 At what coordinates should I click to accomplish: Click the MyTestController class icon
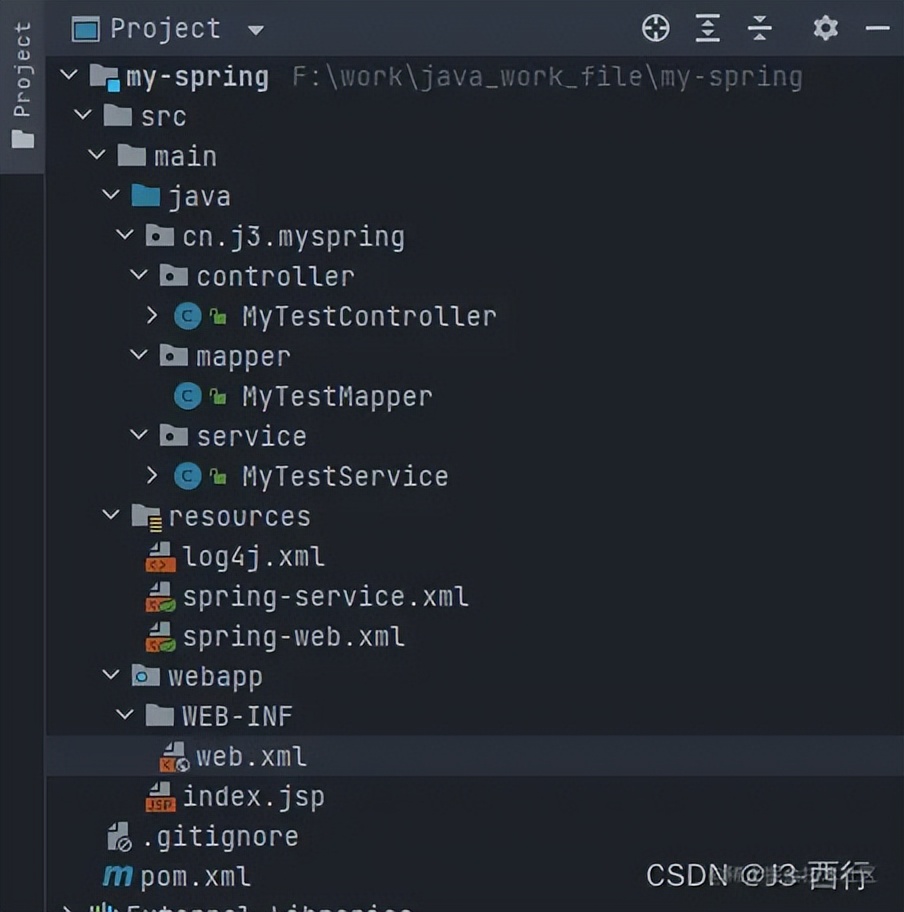[187, 317]
